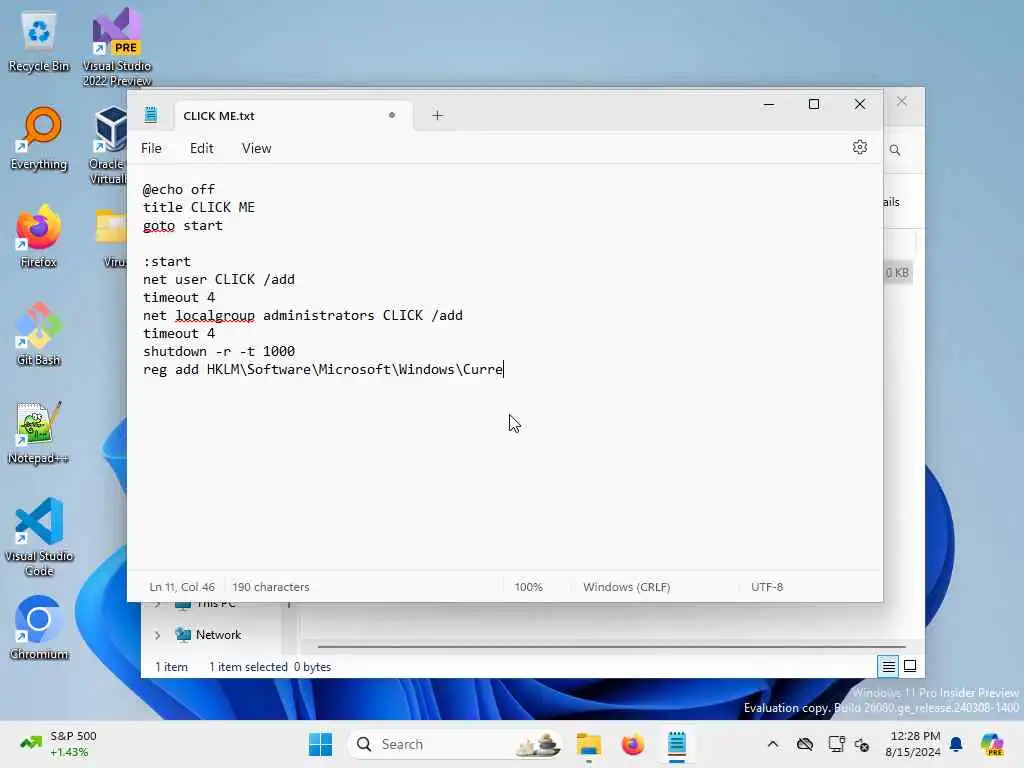
Task: Switch File Explorer to details view
Action: coord(888,666)
